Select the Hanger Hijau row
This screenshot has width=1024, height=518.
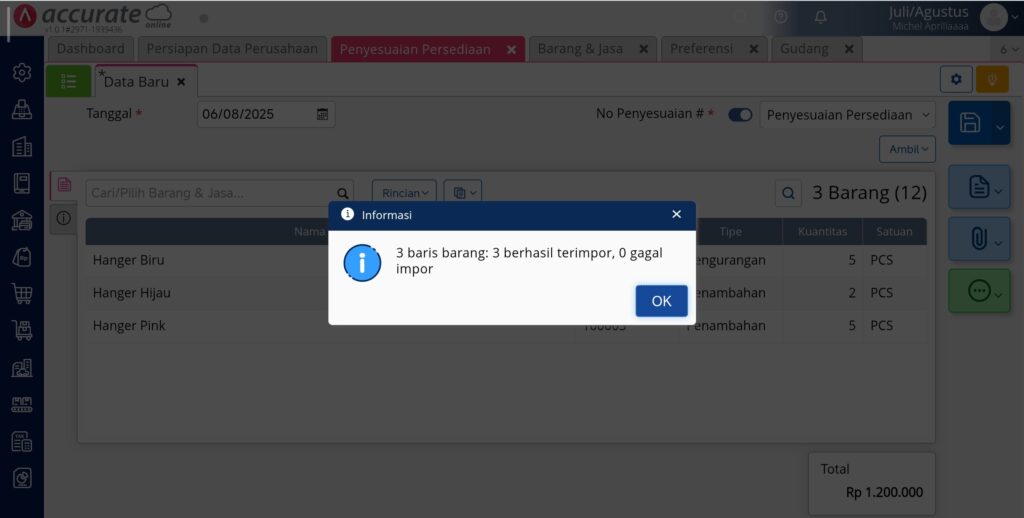[x=506, y=293]
